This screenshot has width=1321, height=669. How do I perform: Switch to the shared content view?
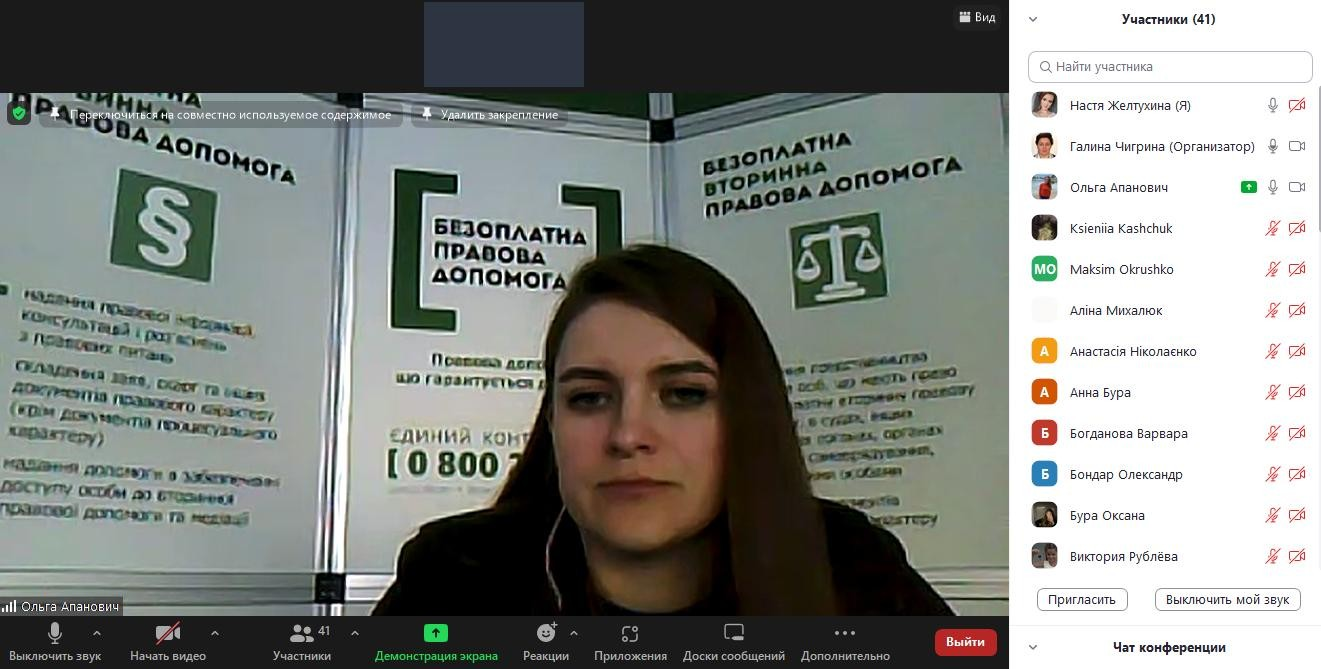point(222,114)
